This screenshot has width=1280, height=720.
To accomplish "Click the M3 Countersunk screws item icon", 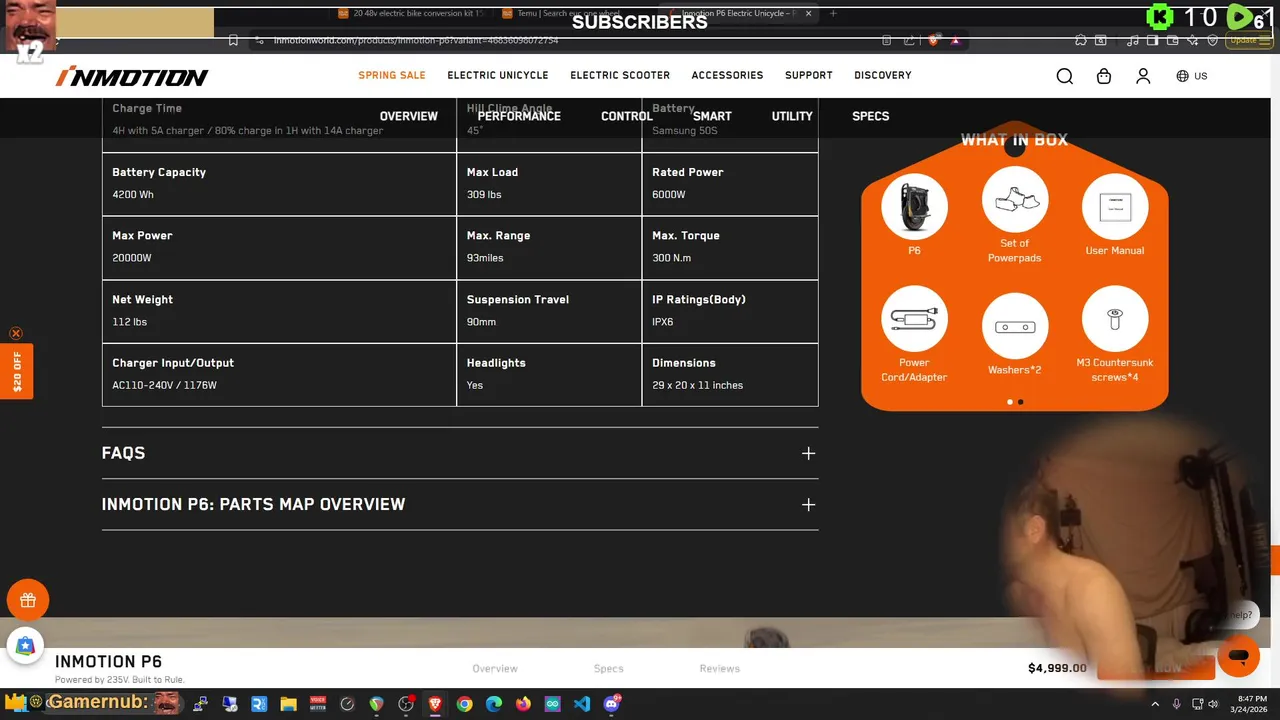I will 1115,319.
